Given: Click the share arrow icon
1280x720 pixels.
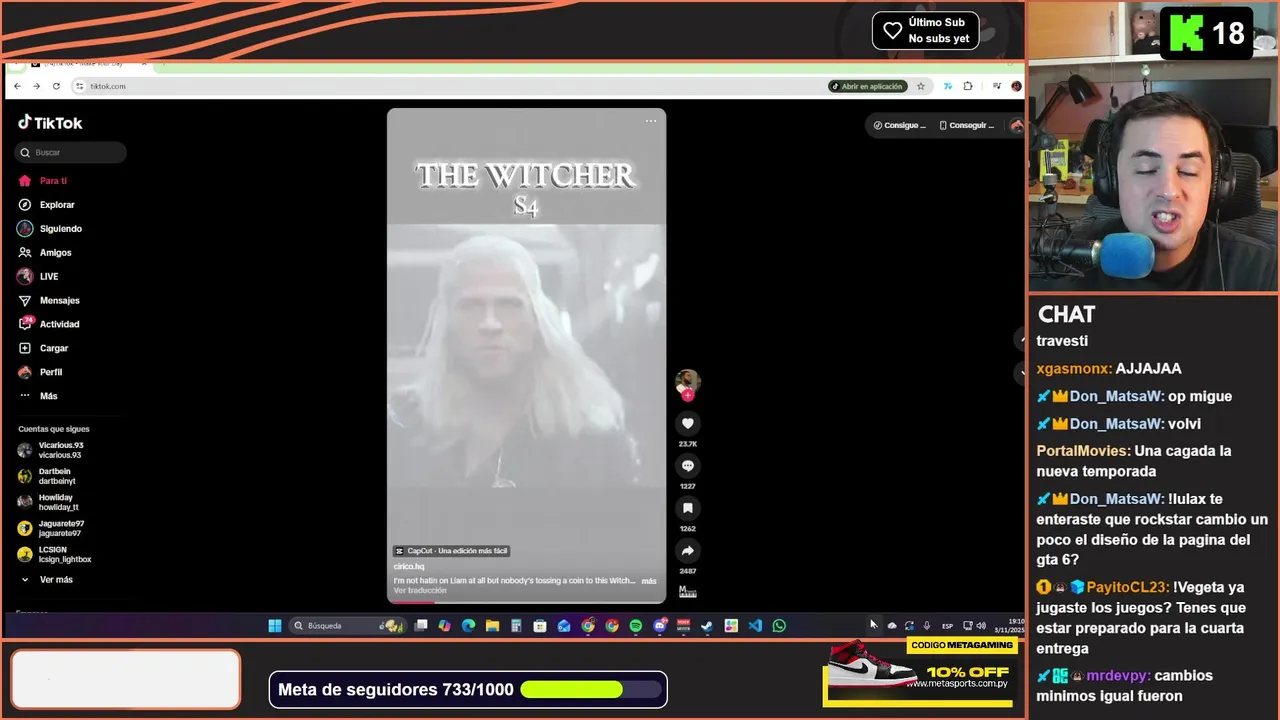Looking at the screenshot, I should 687,551.
